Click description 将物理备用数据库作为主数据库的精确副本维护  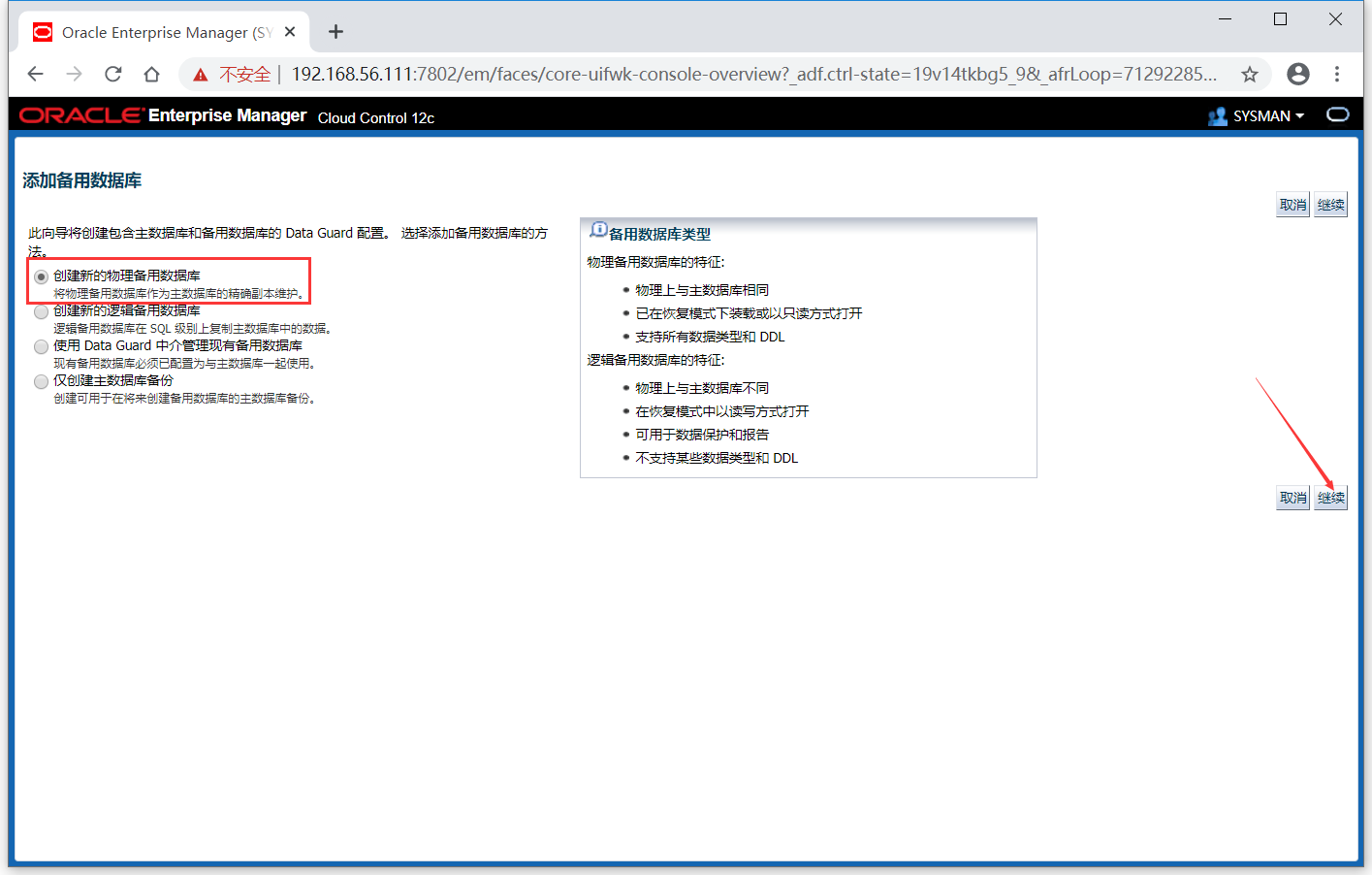[180, 293]
